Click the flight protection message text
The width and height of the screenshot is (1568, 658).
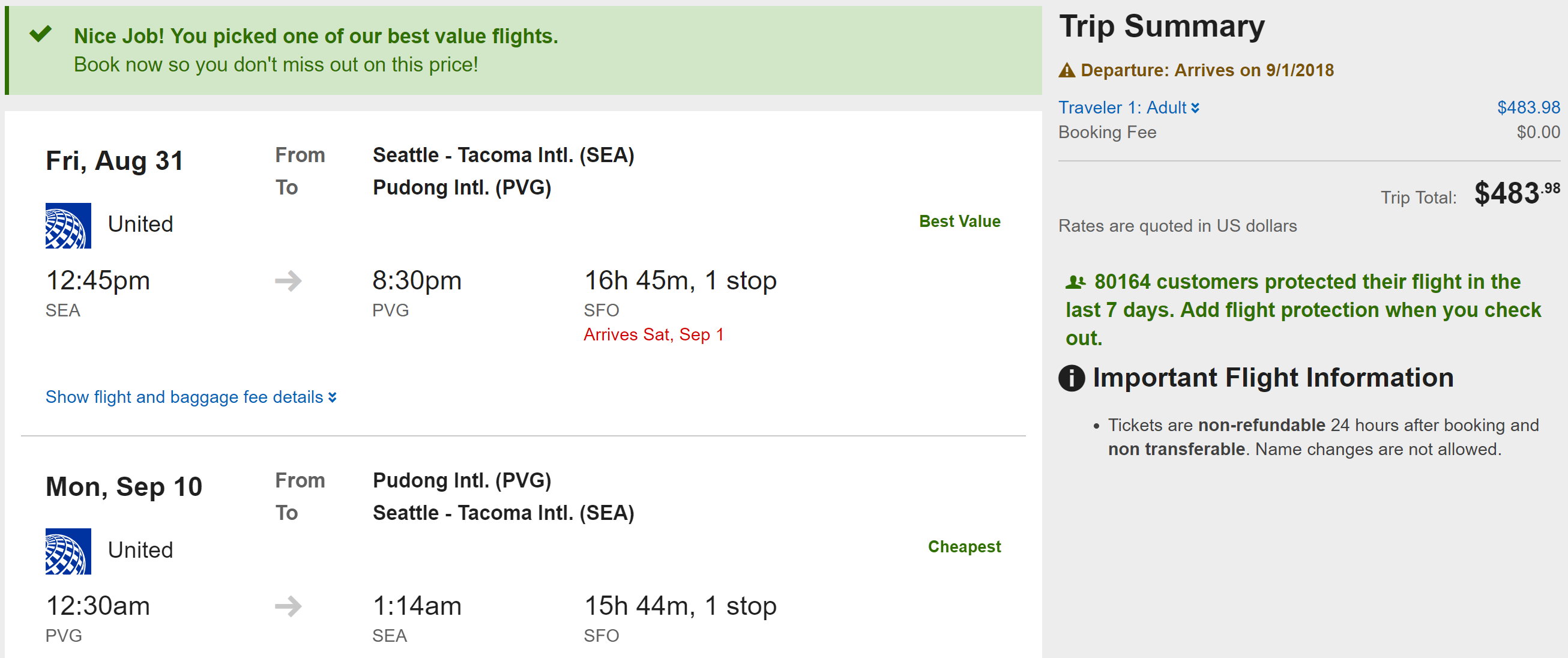1303,310
